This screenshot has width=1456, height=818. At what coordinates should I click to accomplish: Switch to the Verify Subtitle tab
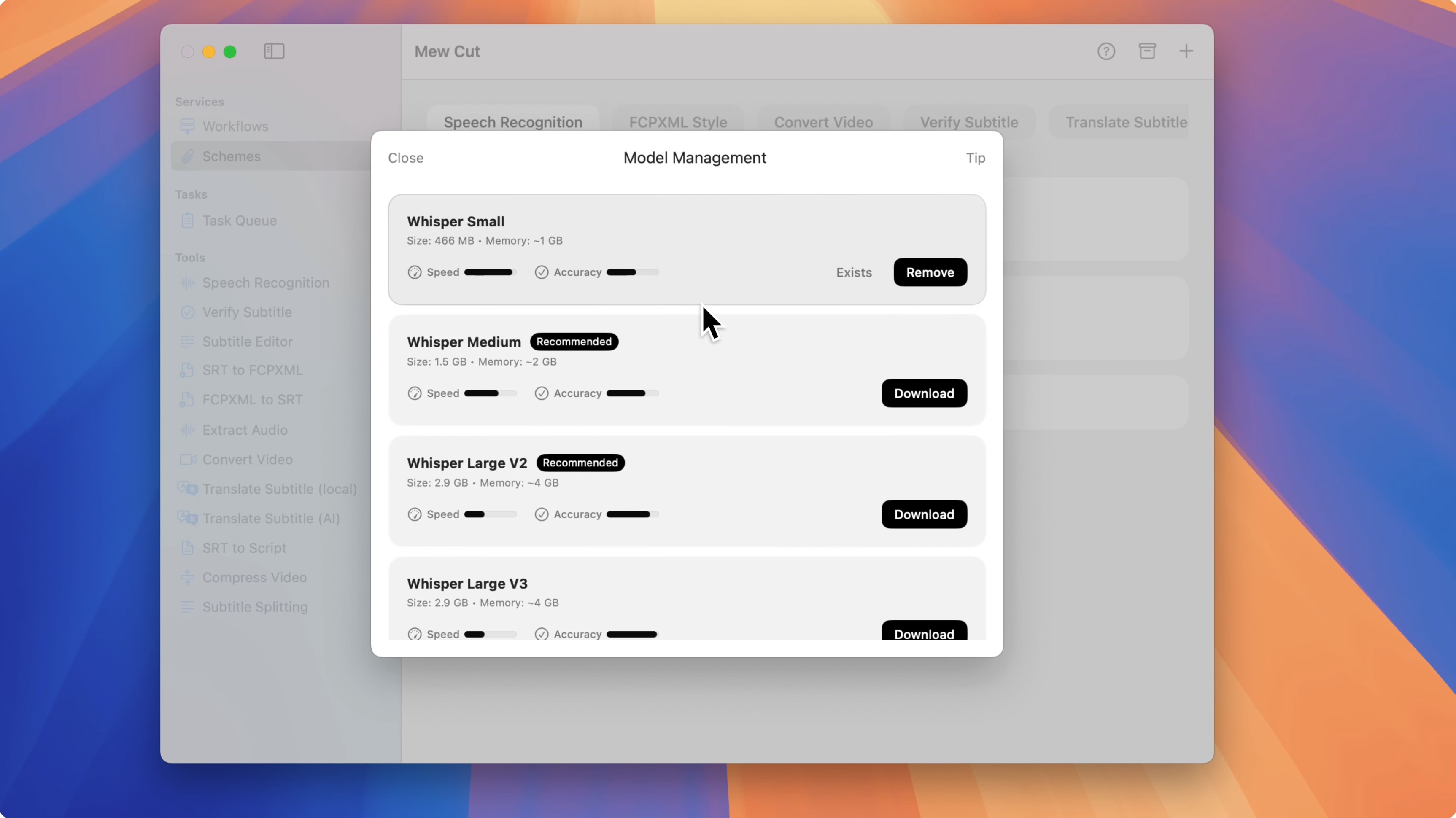tap(969, 122)
